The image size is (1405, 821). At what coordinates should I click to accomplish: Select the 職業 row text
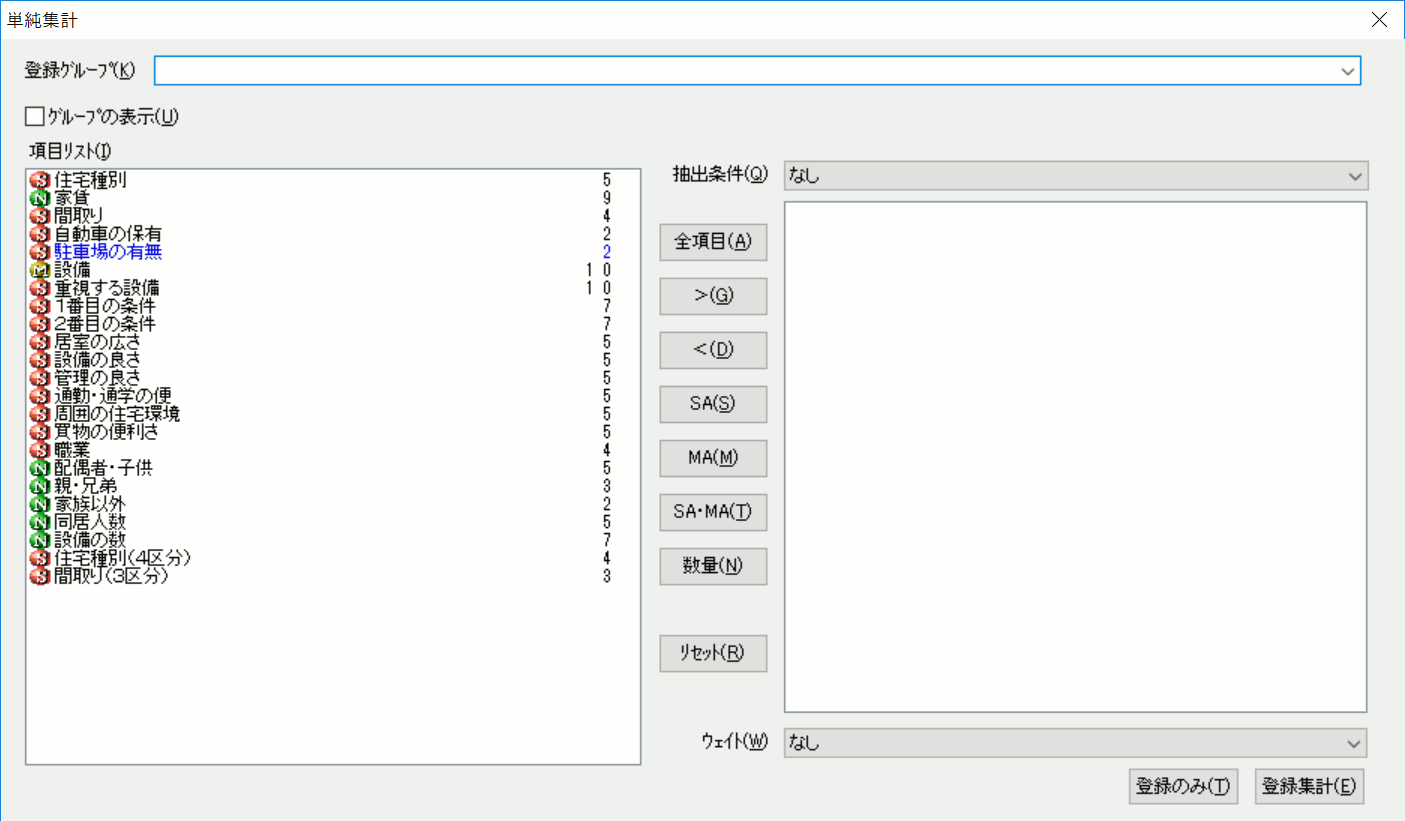(71, 450)
